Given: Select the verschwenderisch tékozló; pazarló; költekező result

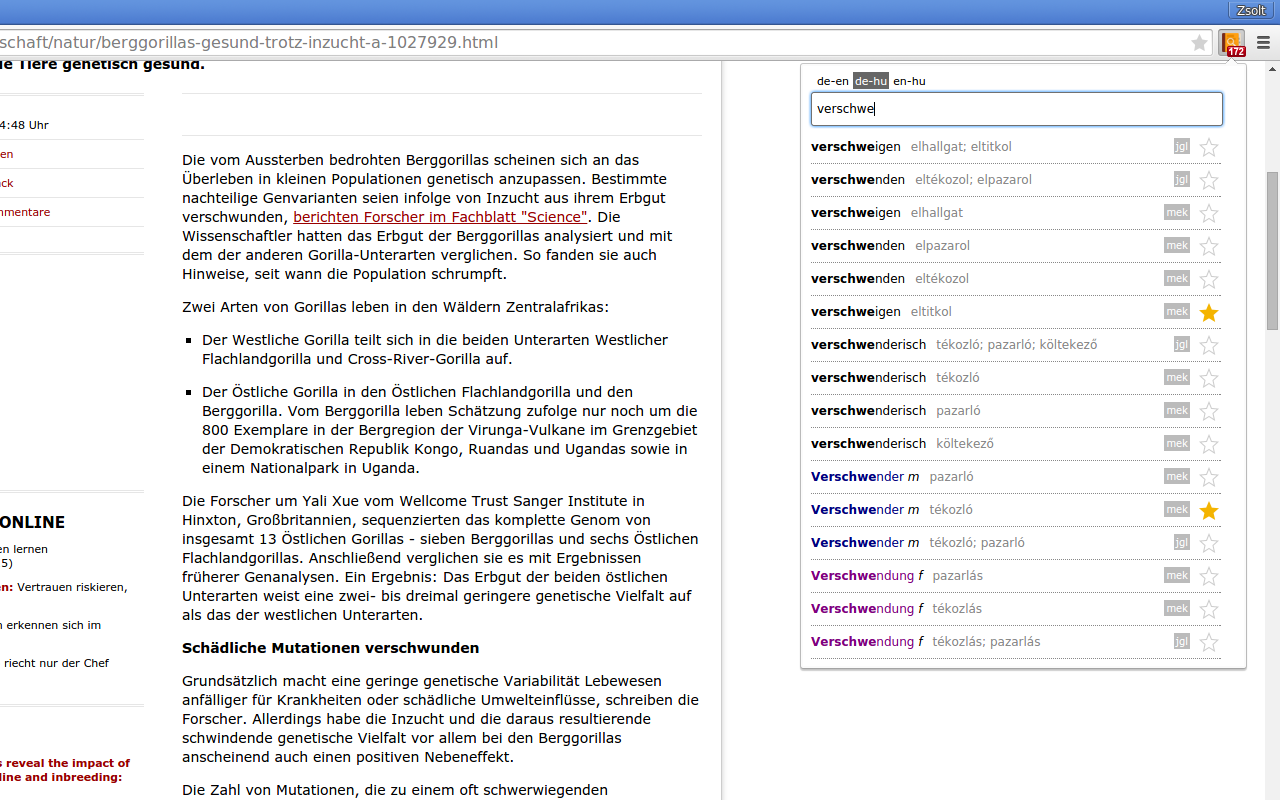Looking at the screenshot, I should tap(1016, 345).
